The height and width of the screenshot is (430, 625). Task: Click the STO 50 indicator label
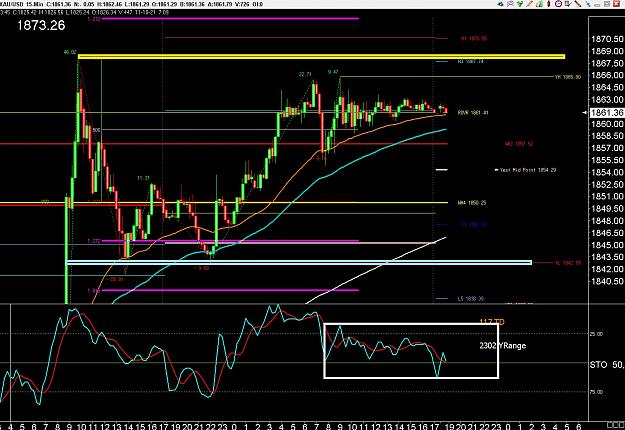point(607,365)
